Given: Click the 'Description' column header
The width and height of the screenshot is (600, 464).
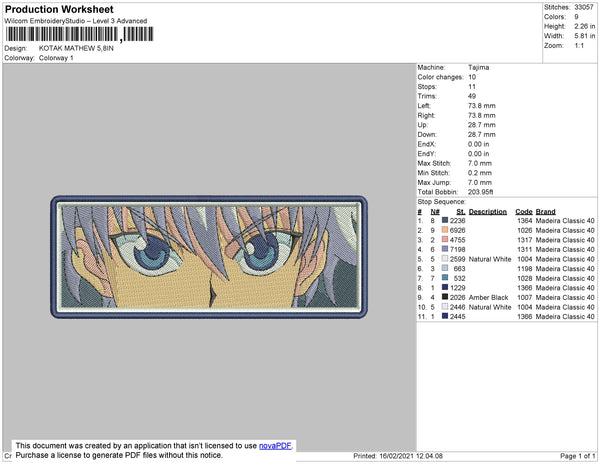Looking at the screenshot, I should click(488, 212).
